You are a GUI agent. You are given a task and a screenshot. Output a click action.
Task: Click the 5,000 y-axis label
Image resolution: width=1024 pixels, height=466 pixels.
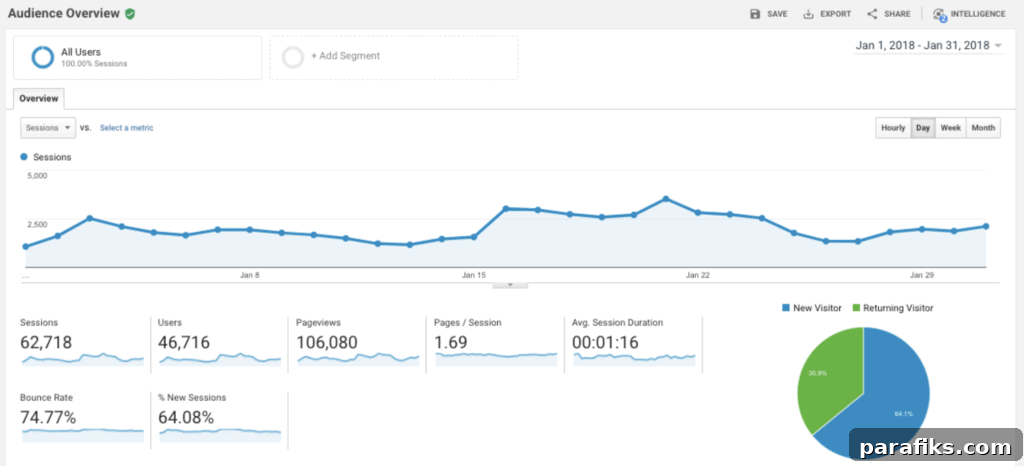click(x=37, y=176)
